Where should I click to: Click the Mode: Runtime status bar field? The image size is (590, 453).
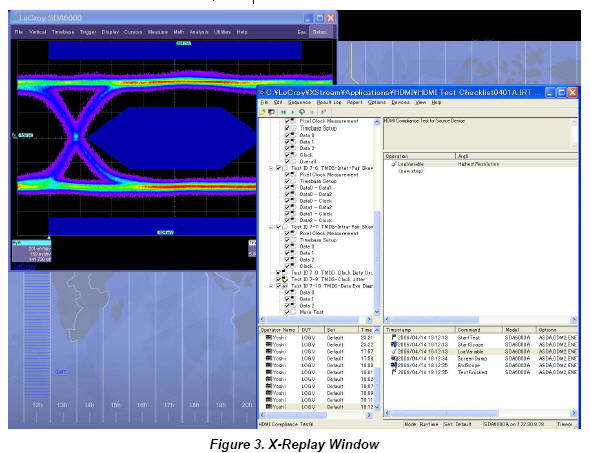[421, 424]
